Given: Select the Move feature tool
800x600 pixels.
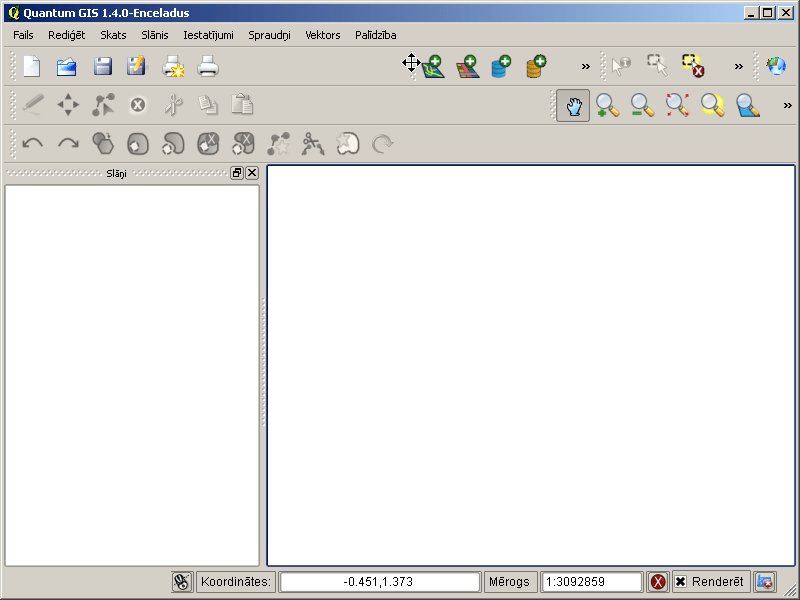Looking at the screenshot, I should [68, 105].
